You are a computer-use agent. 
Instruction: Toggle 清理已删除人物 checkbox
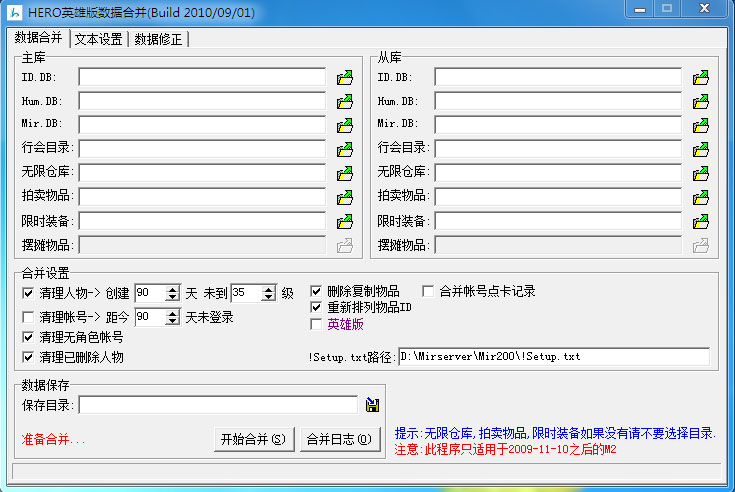(28, 357)
